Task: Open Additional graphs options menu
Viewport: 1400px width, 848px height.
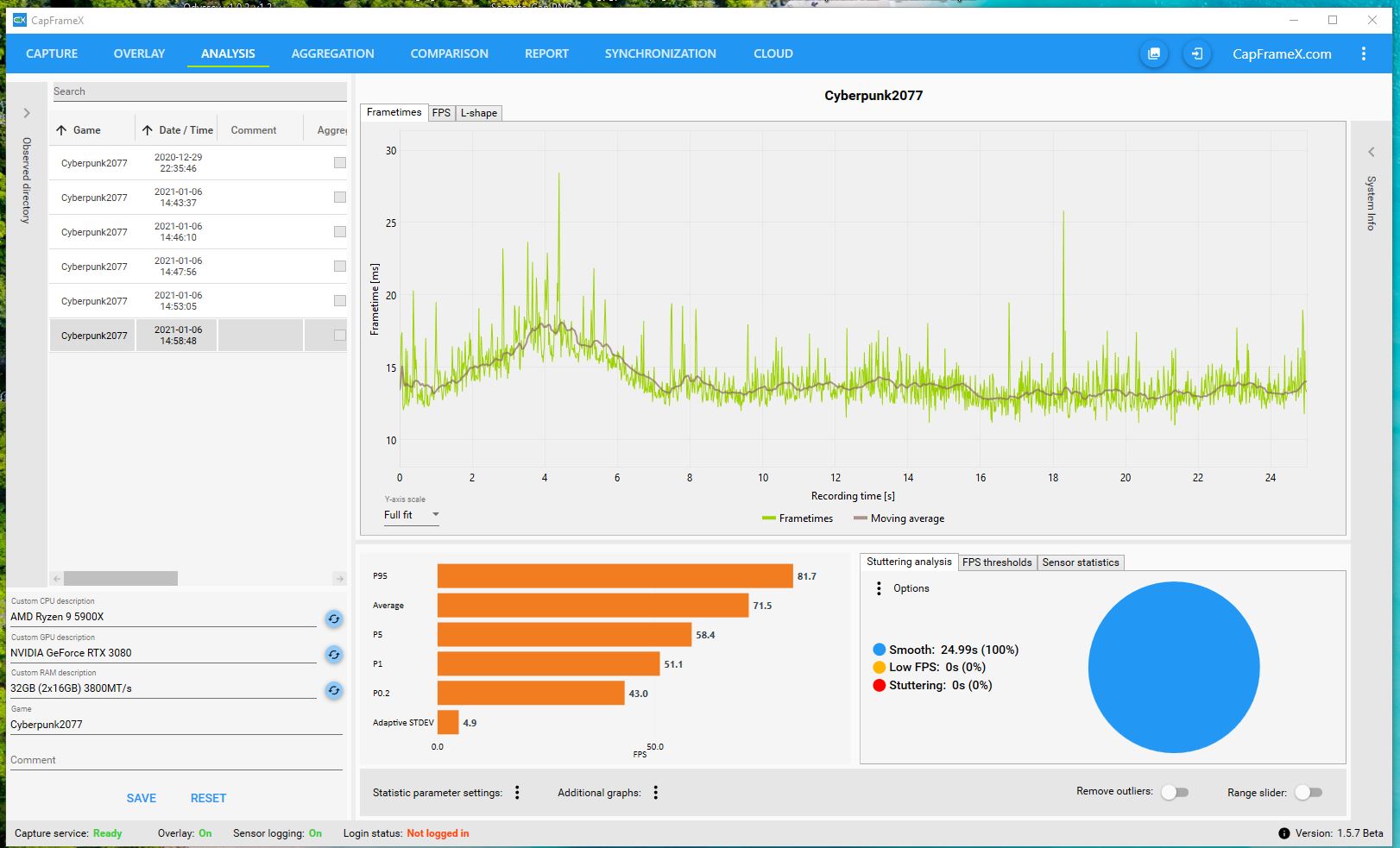Action: tap(656, 793)
